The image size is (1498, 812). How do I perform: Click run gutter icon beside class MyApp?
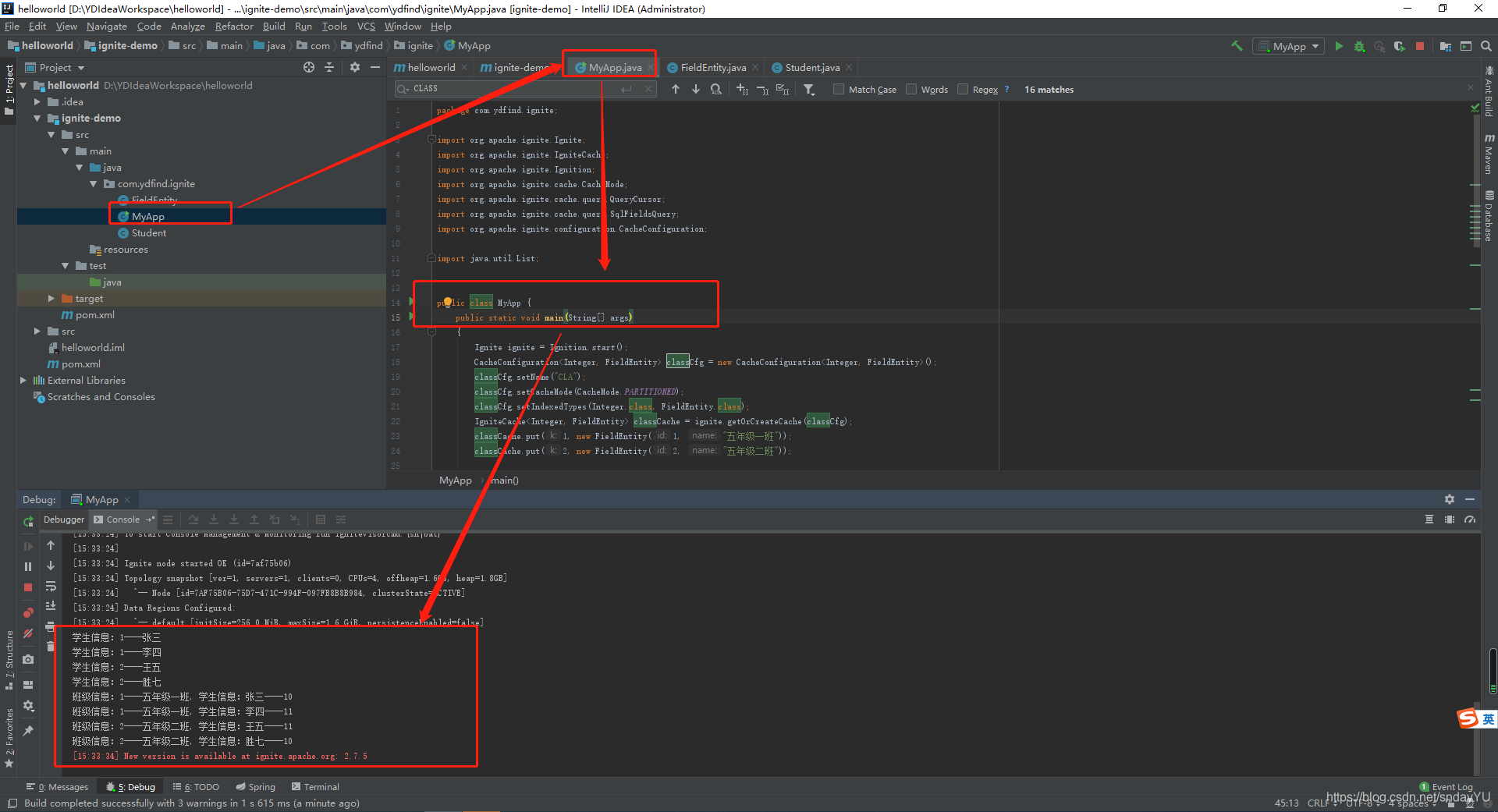click(x=411, y=302)
